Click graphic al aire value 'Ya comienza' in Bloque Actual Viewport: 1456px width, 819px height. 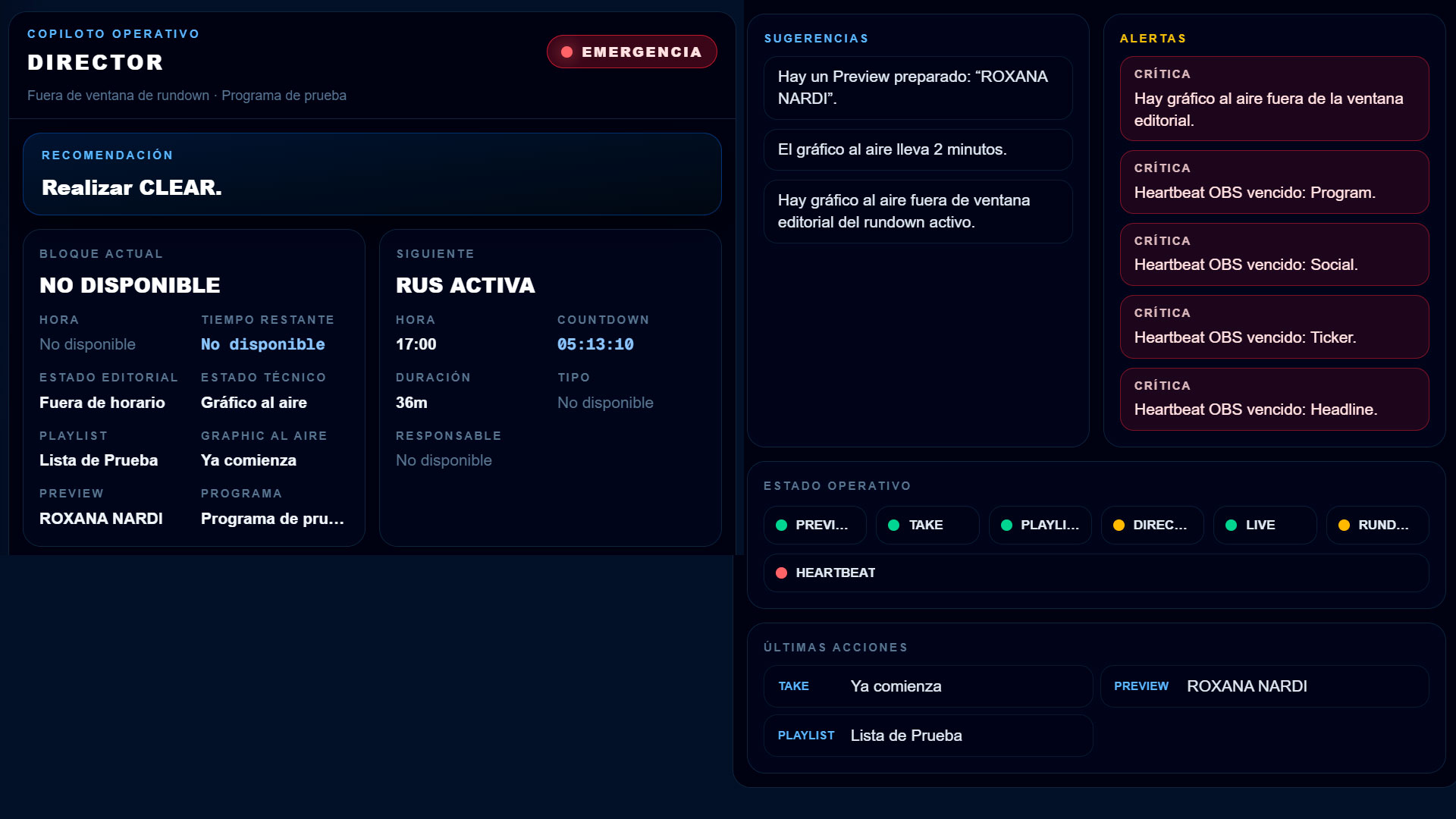249,460
